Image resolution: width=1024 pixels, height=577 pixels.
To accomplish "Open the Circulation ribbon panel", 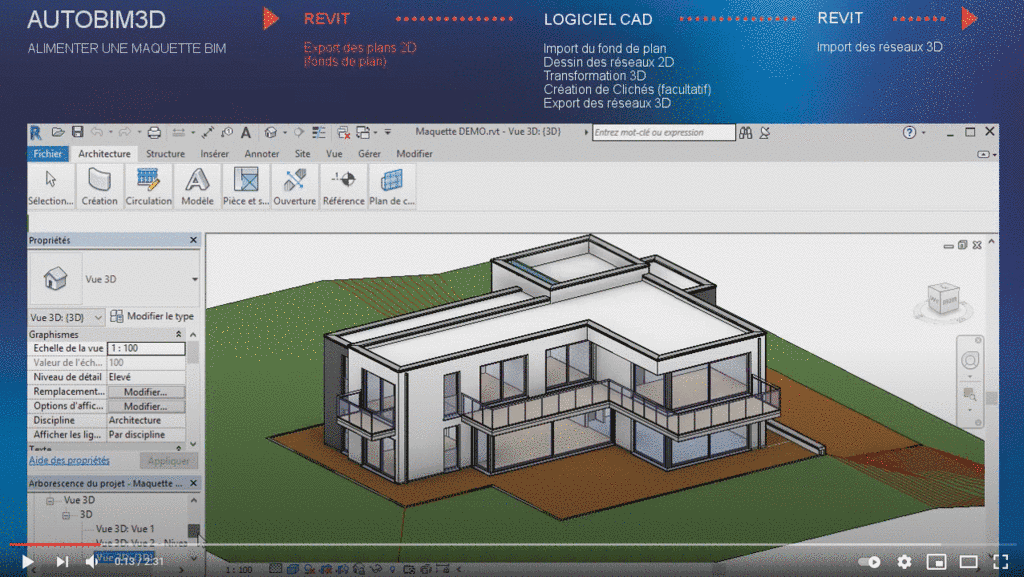I will click(148, 187).
